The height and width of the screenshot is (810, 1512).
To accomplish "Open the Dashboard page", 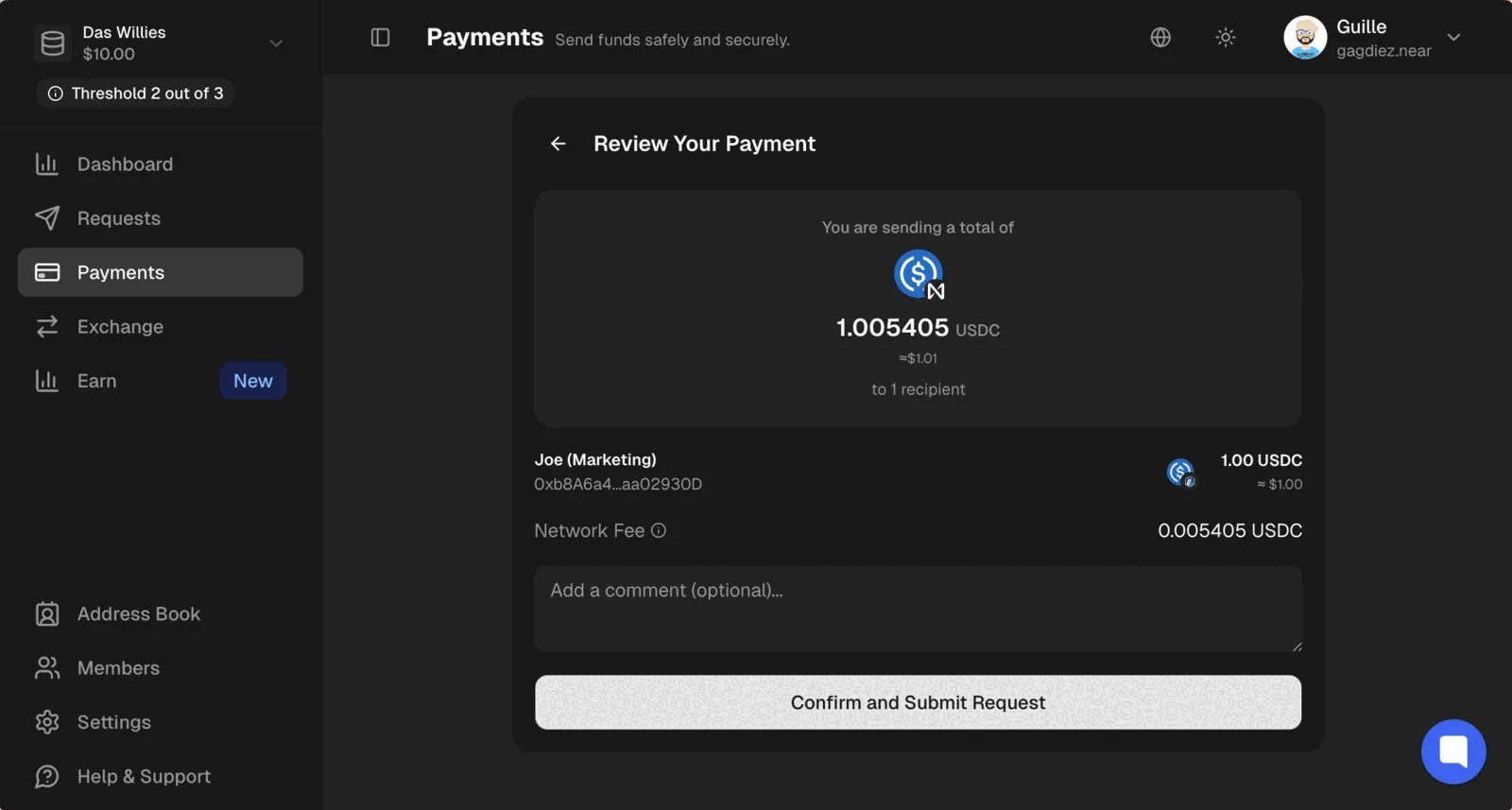I will point(161,164).
